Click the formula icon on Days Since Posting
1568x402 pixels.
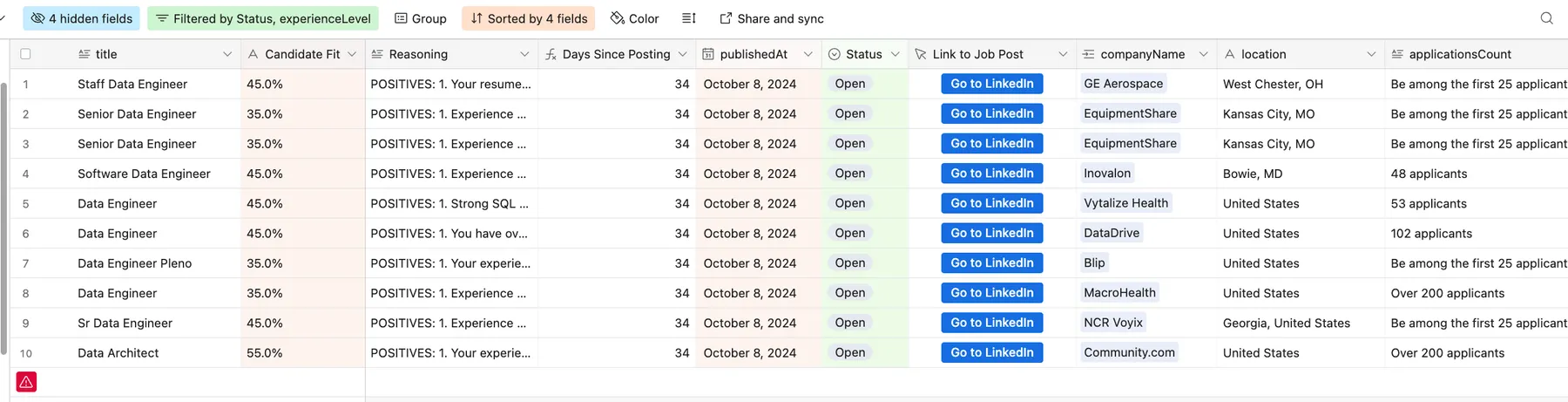point(551,54)
